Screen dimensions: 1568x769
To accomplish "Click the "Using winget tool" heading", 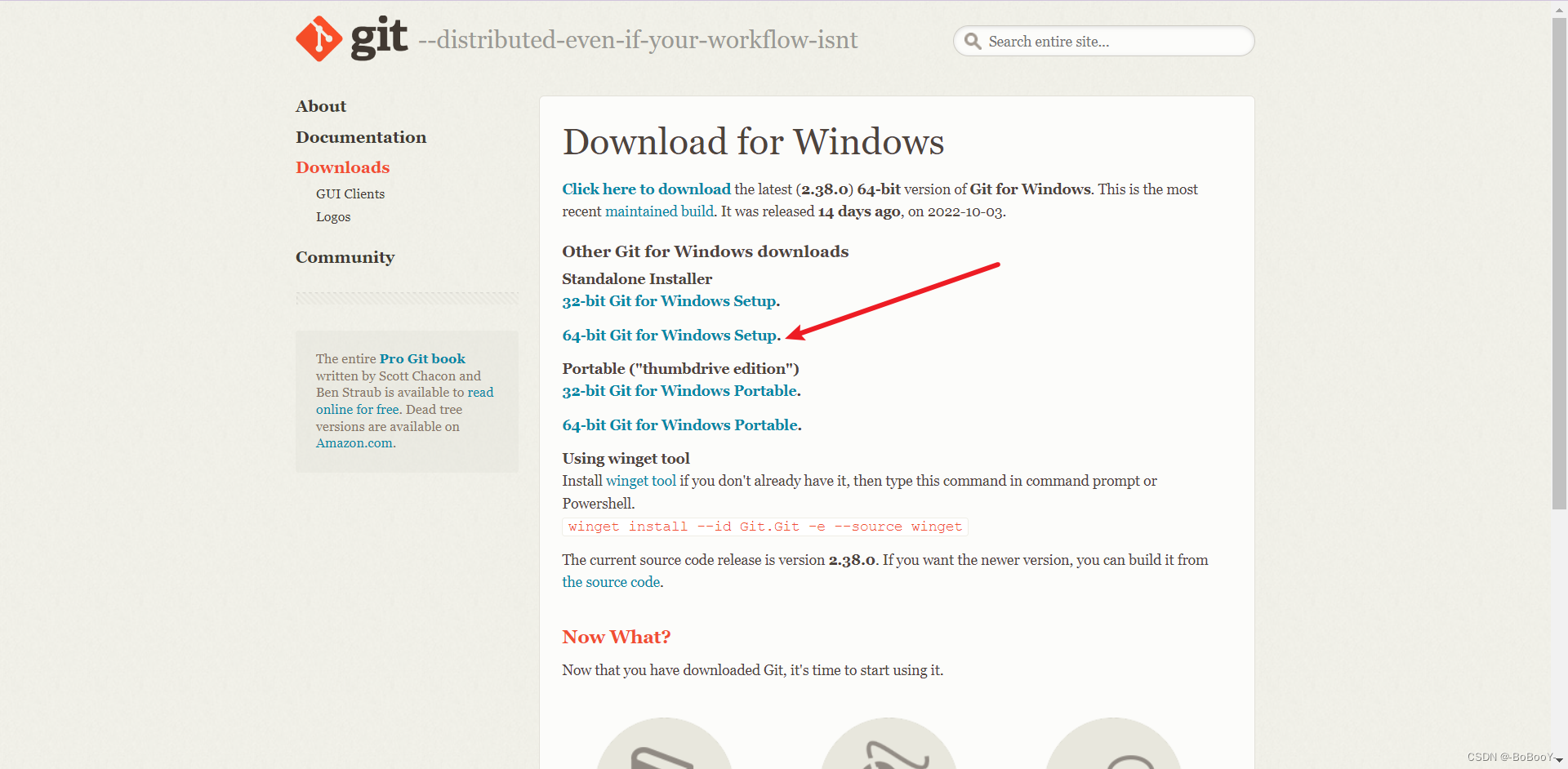I will tap(626, 459).
